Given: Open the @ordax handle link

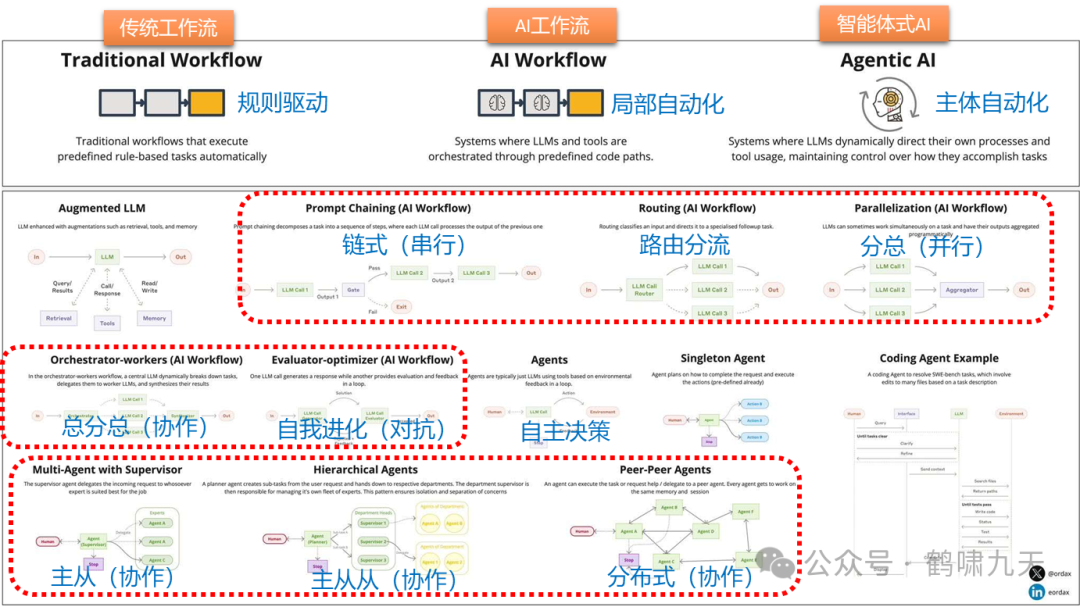Looking at the screenshot, I should [1061, 573].
